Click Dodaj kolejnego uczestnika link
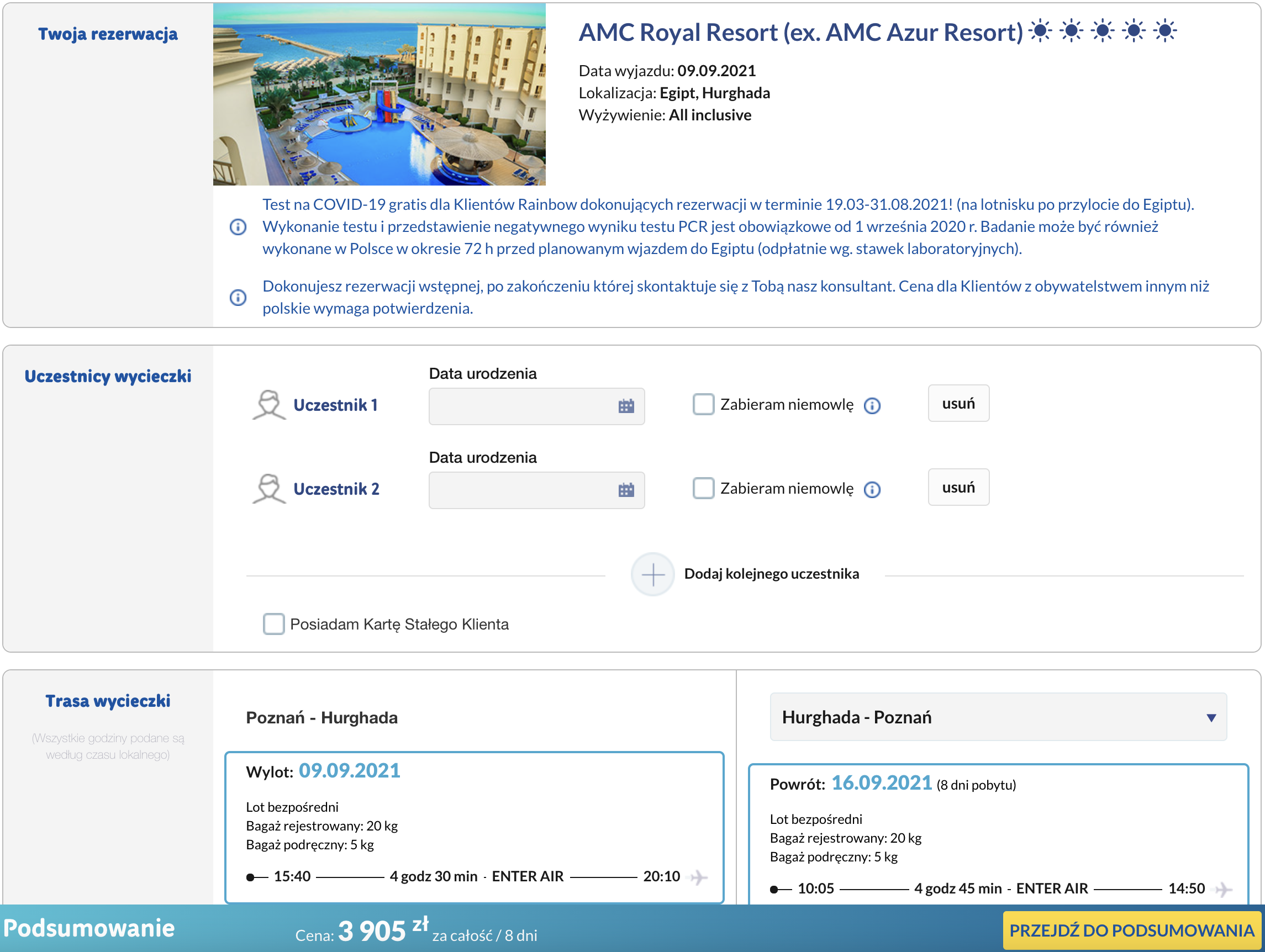The image size is (1265, 952). [x=772, y=574]
